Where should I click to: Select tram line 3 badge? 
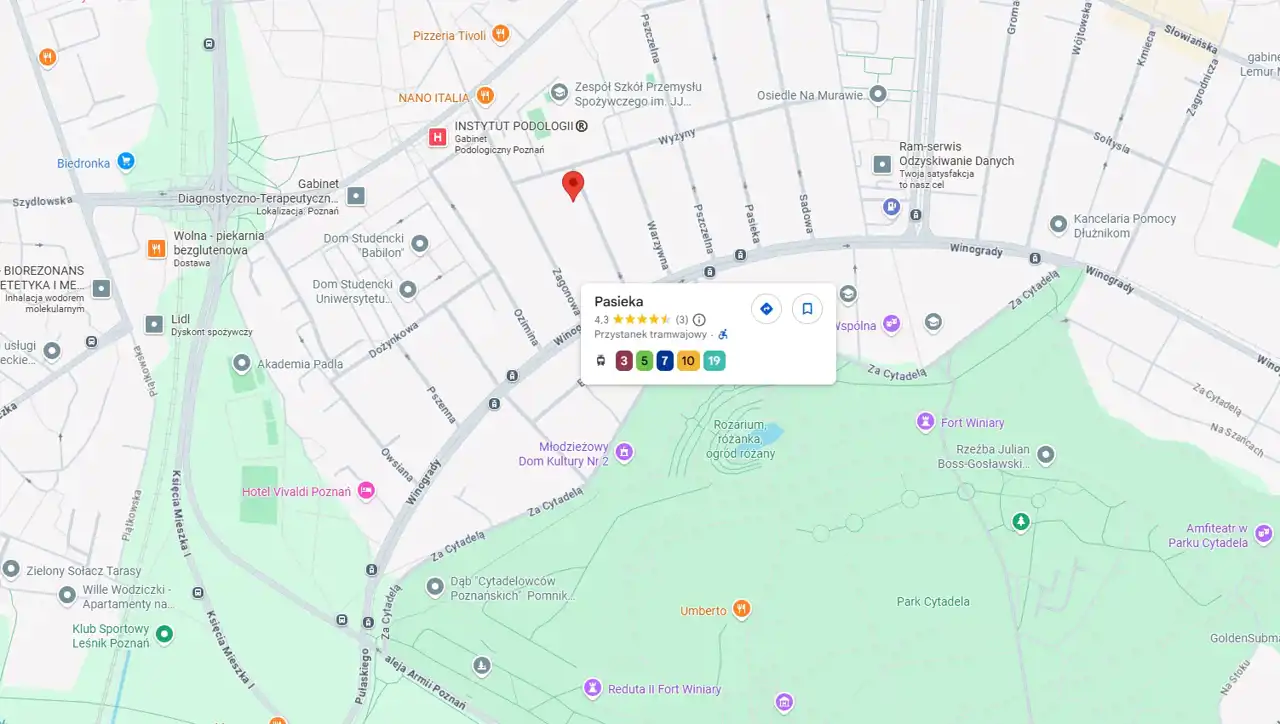click(x=624, y=361)
